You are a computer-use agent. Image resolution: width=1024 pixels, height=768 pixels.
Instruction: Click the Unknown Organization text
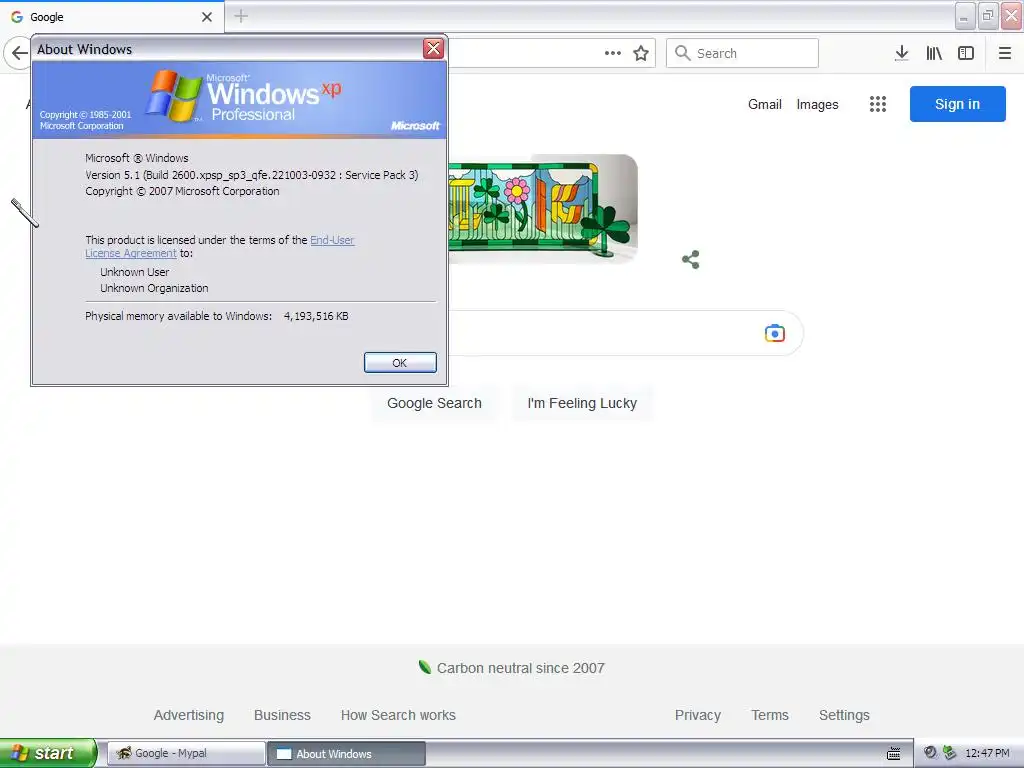point(154,288)
